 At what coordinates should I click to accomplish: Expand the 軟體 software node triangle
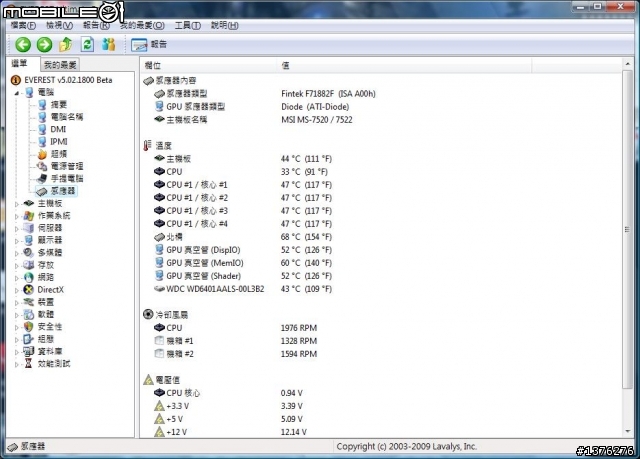pyautogui.click(x=17, y=315)
